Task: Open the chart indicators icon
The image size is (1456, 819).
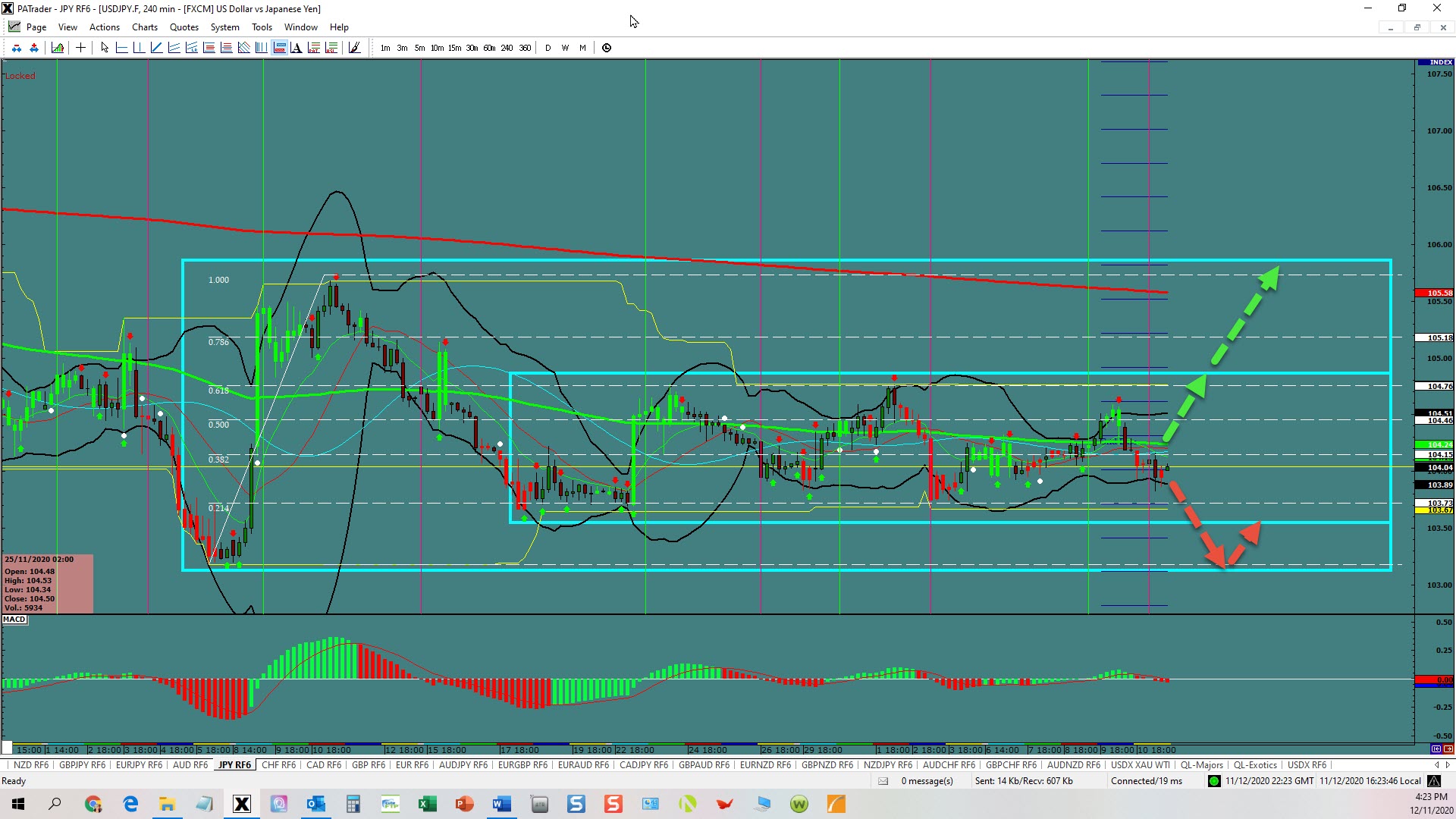Action: (x=58, y=48)
